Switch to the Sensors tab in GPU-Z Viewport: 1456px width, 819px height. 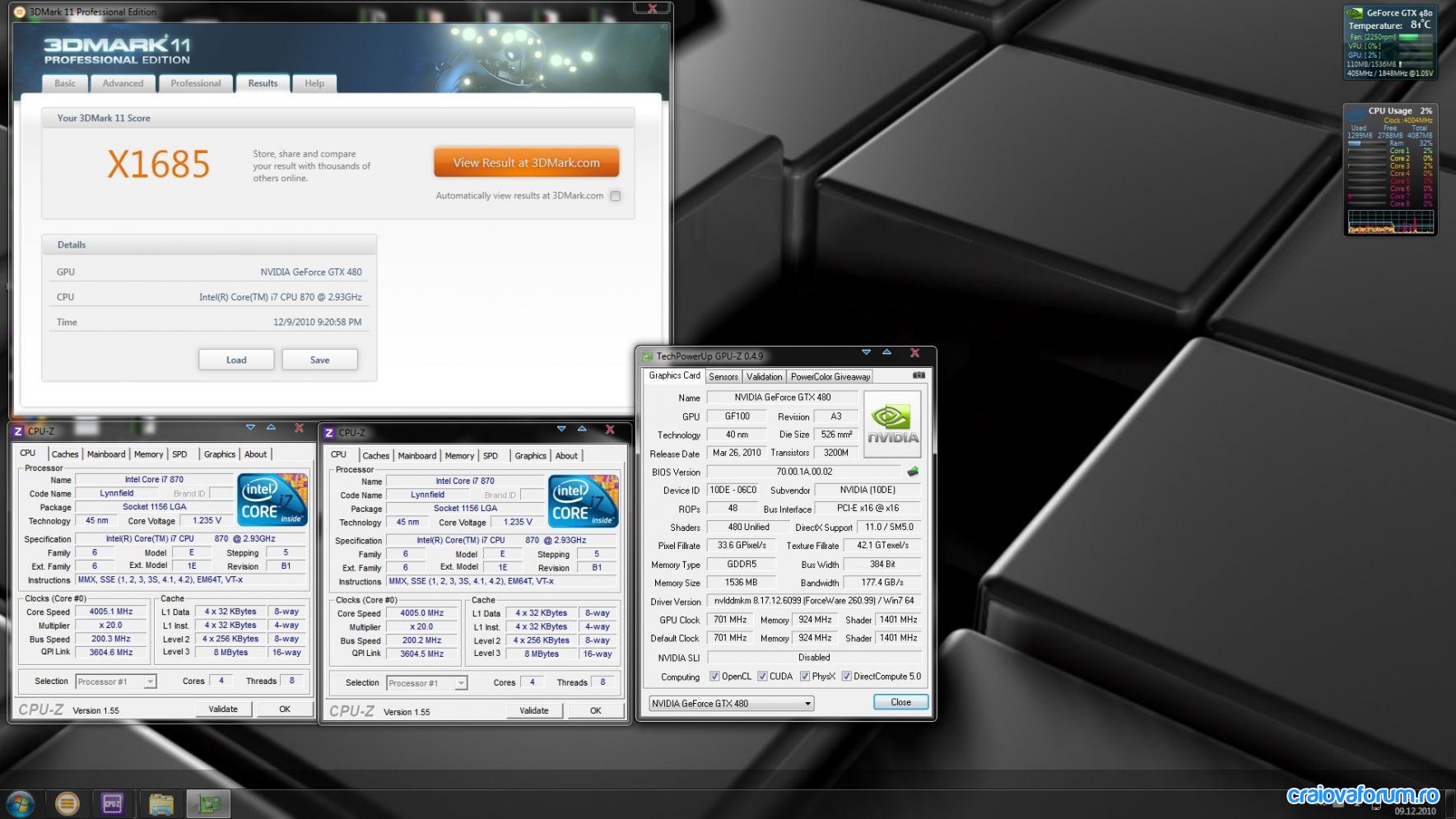pos(723,376)
